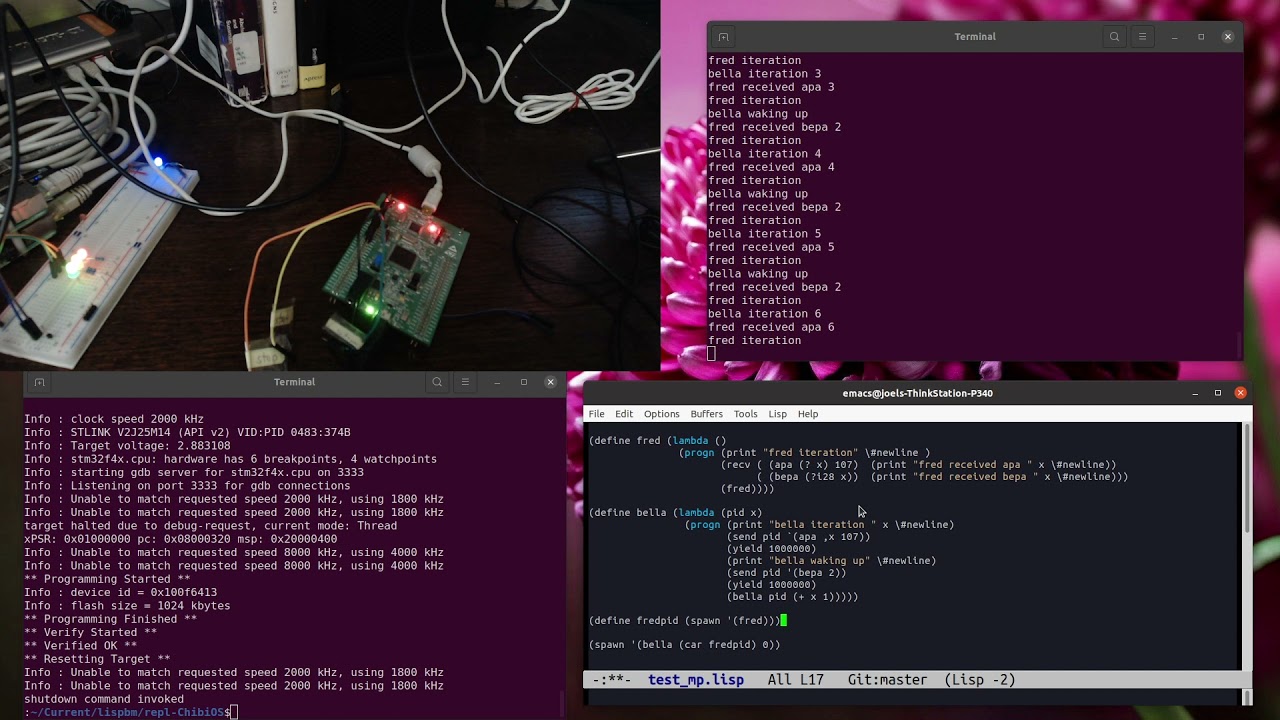Open the Emacs Edit menu

tap(624, 414)
